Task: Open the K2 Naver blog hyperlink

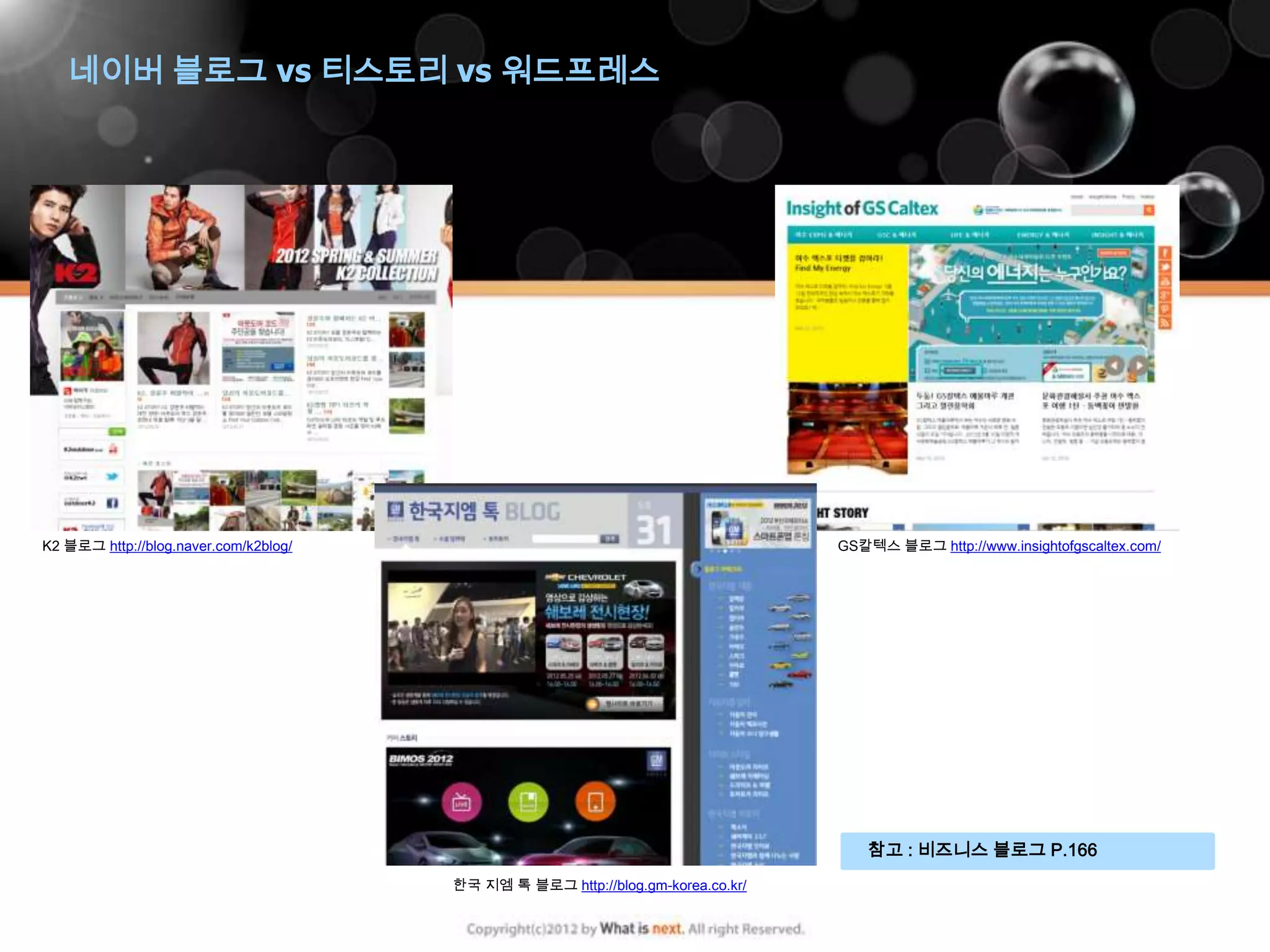Action: pyautogui.click(x=201, y=546)
